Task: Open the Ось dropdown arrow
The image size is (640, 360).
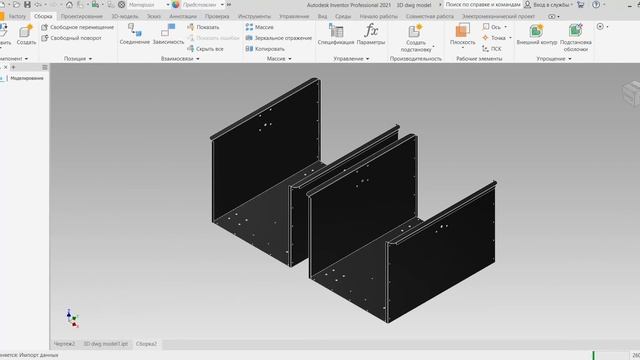Action: point(506,27)
